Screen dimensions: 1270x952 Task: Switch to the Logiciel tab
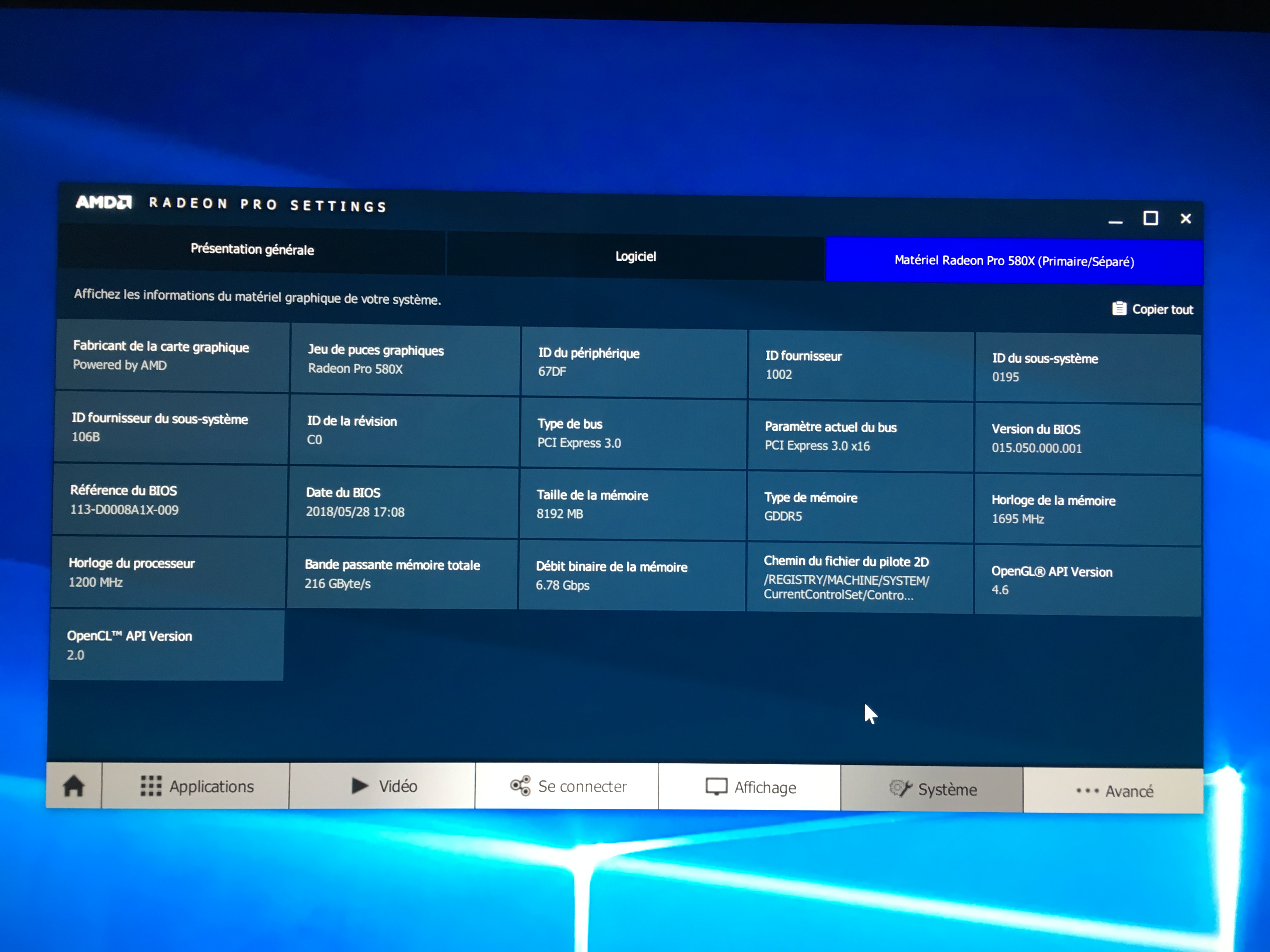click(x=636, y=257)
